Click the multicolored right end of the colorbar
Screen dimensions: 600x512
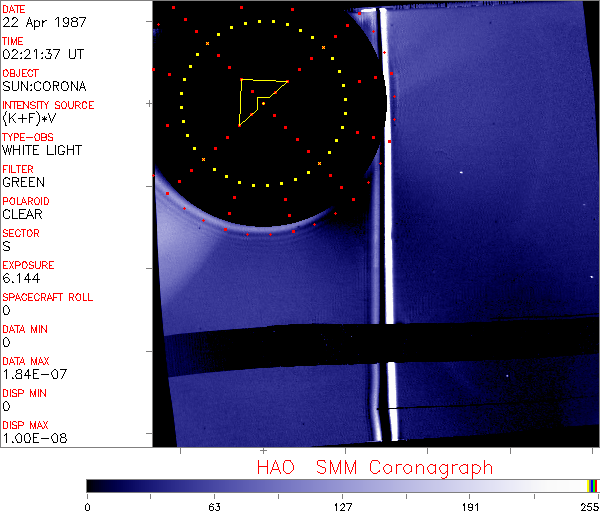click(x=593, y=485)
